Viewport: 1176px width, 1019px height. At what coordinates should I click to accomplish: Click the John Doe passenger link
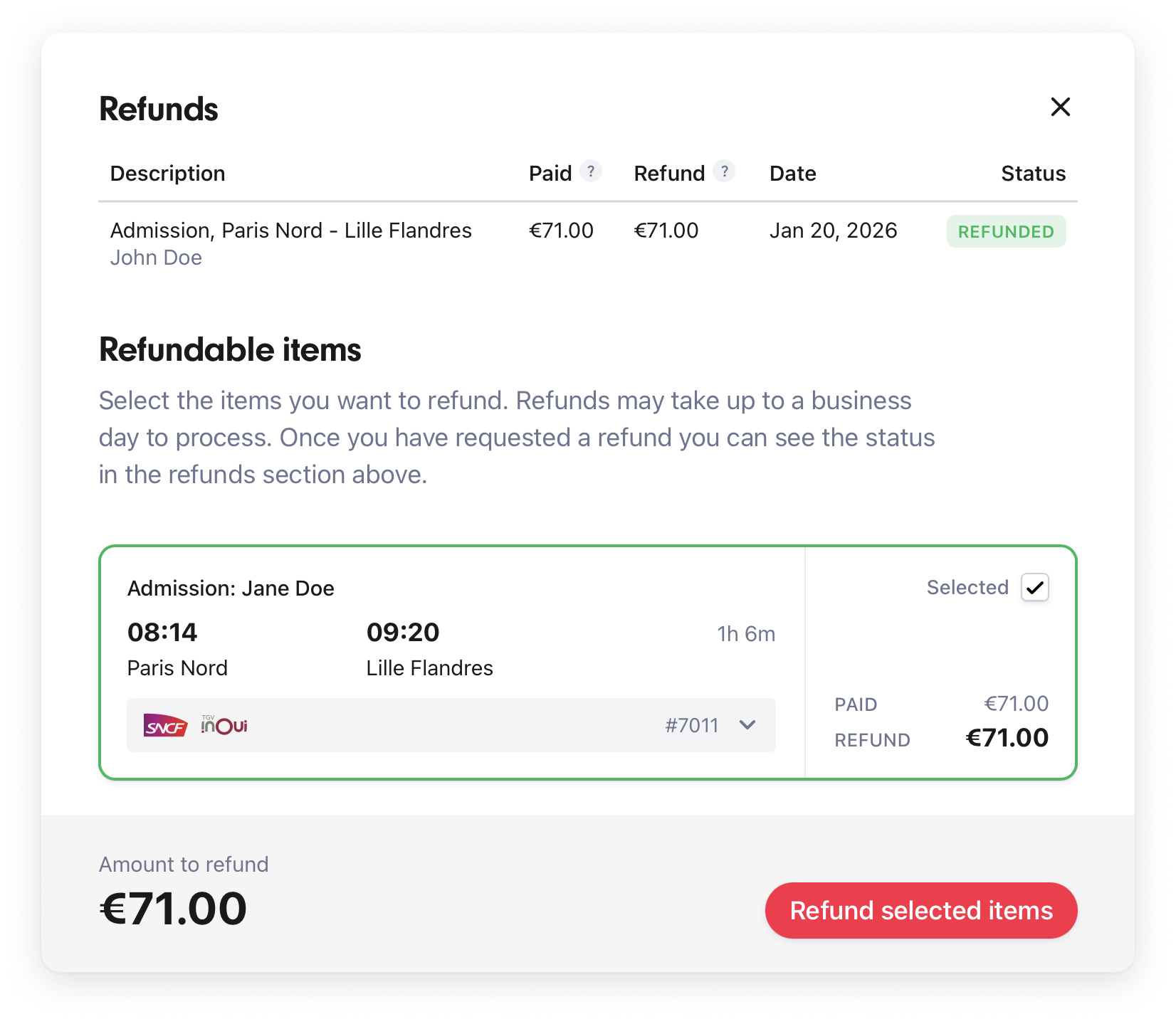click(x=156, y=258)
